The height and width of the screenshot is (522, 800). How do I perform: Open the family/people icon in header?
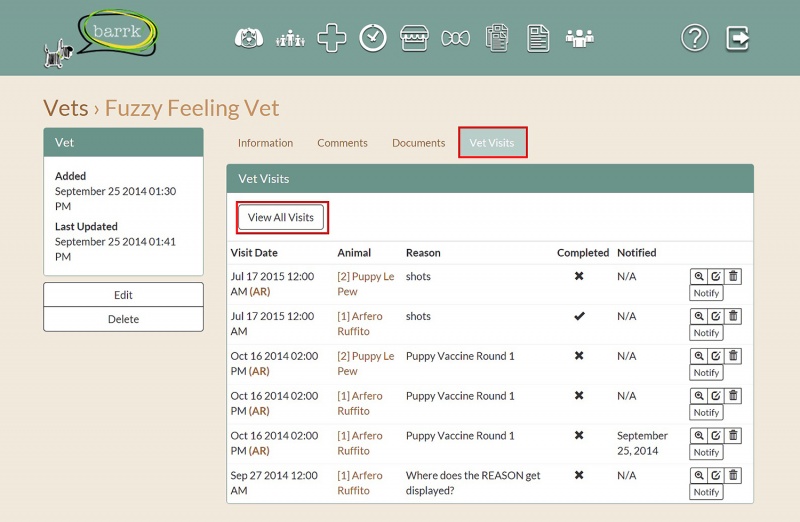pyautogui.click(x=290, y=38)
